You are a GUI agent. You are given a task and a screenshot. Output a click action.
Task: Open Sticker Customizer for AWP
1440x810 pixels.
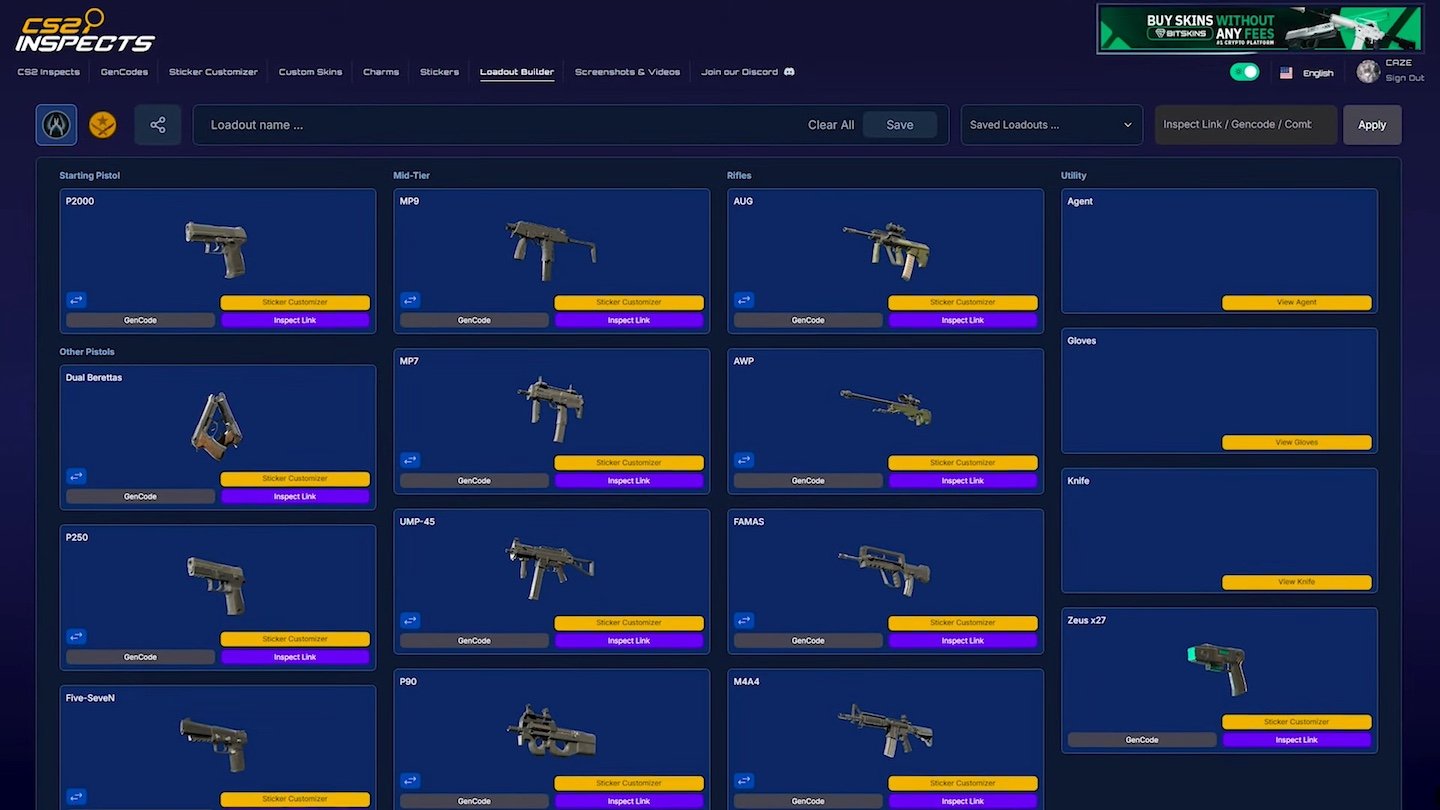tap(962, 463)
